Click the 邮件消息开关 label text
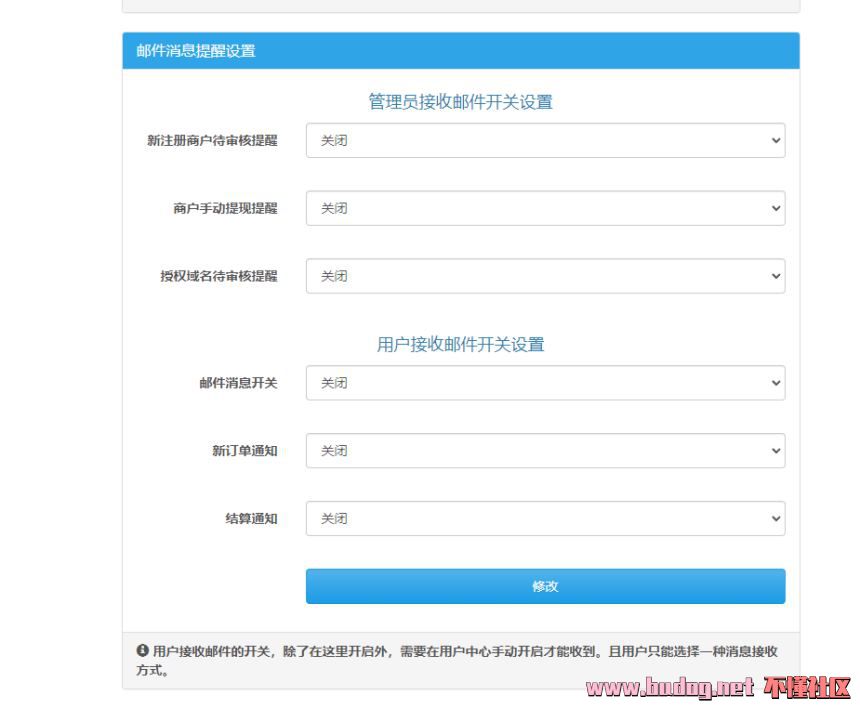 238,383
